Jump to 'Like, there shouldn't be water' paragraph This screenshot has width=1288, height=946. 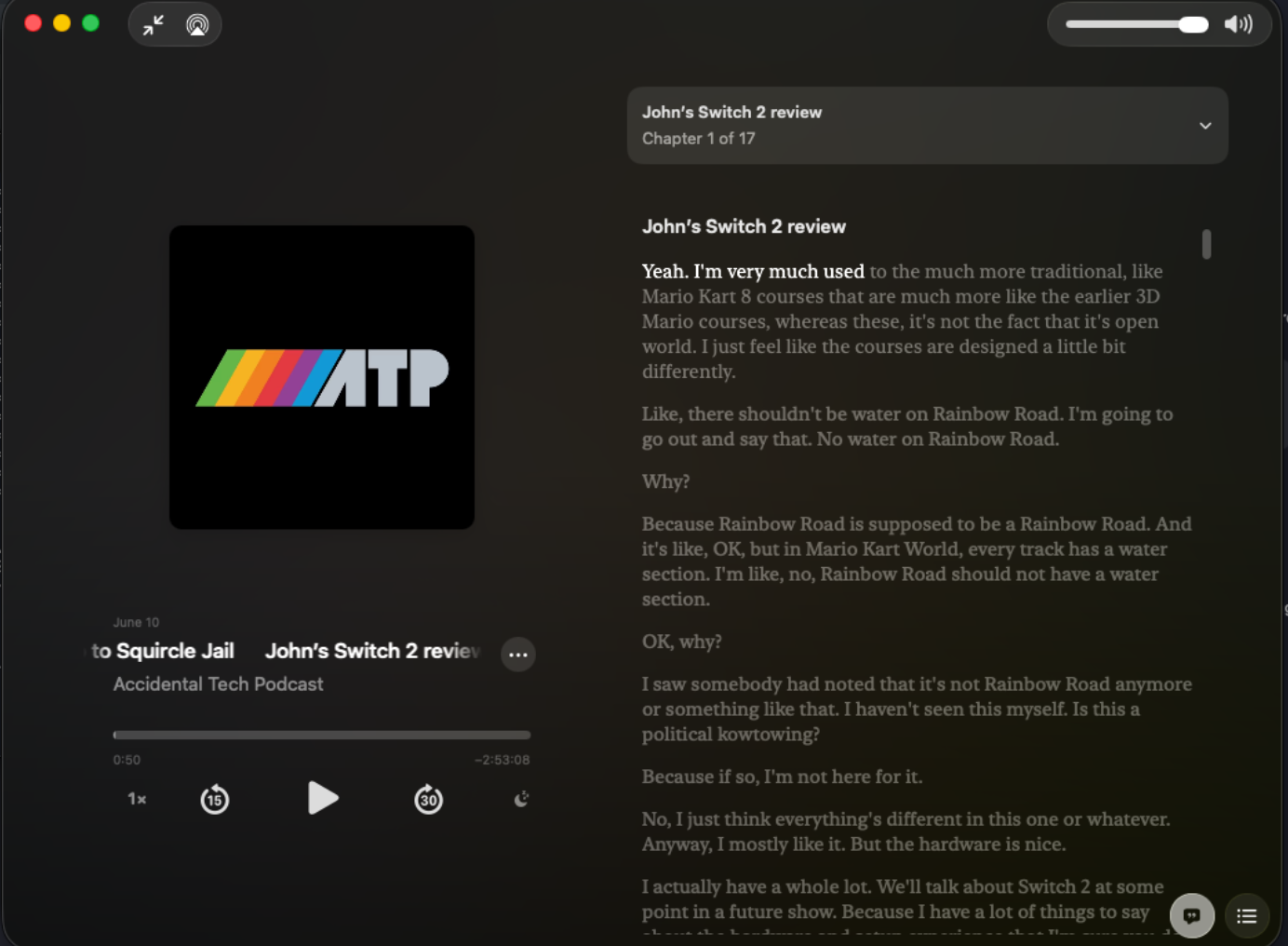907,426
